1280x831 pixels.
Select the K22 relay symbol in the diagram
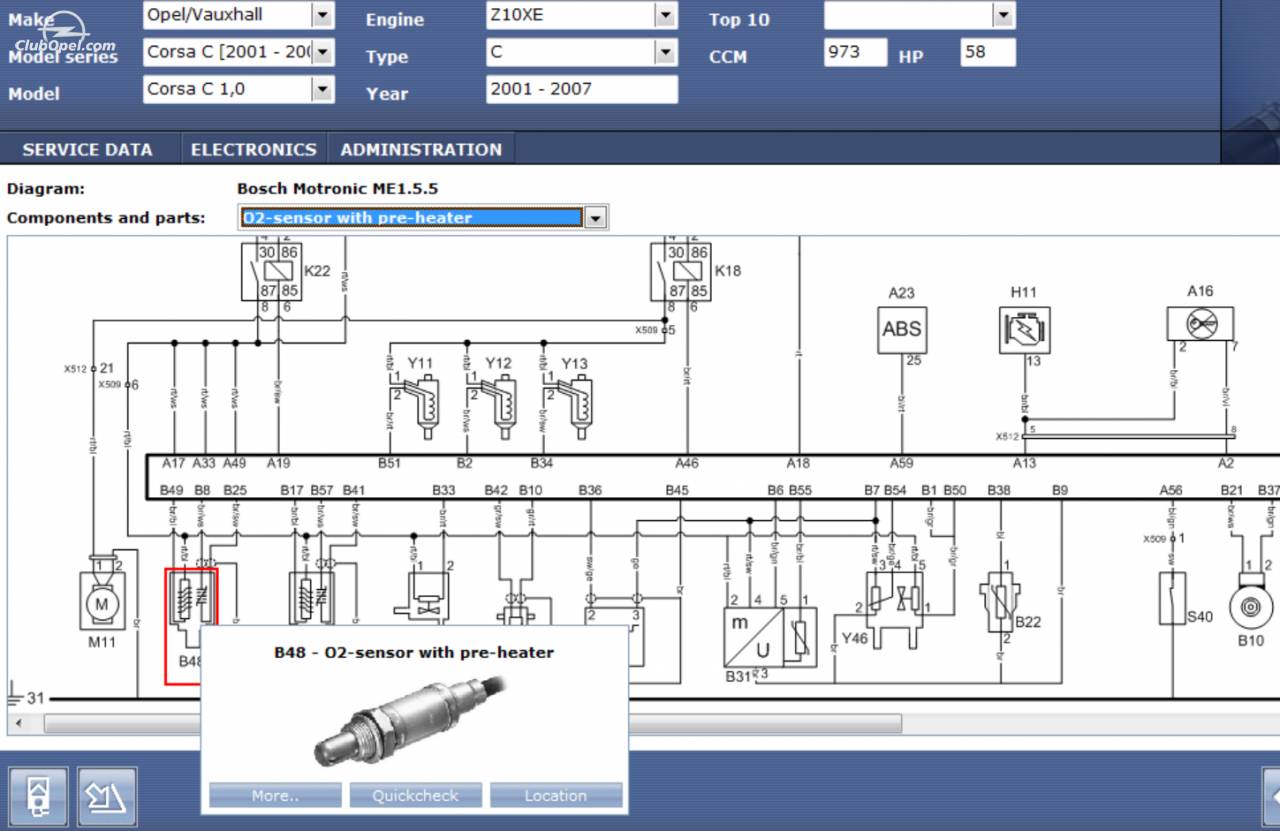[x=271, y=271]
